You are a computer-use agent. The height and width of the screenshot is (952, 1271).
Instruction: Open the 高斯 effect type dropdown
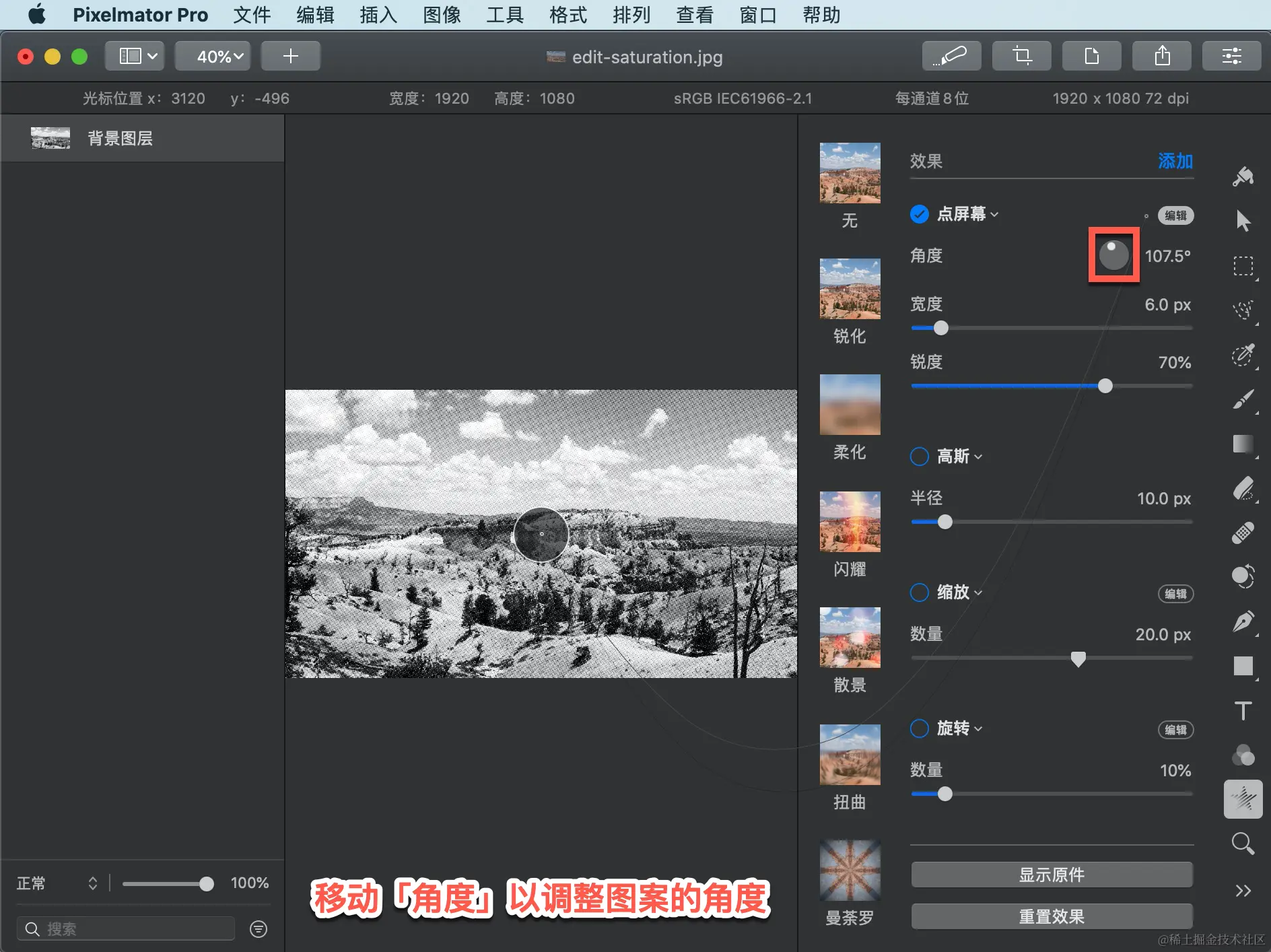tap(960, 456)
